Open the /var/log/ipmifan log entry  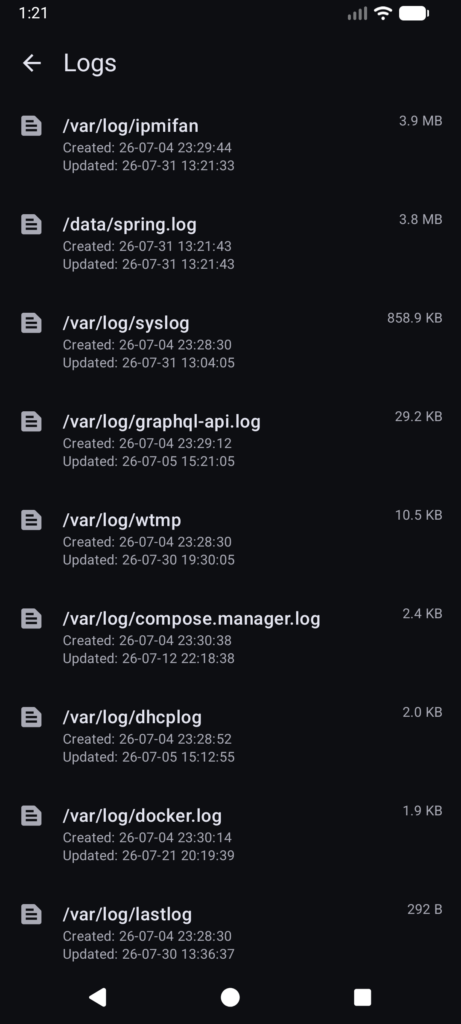[x=230, y=144]
